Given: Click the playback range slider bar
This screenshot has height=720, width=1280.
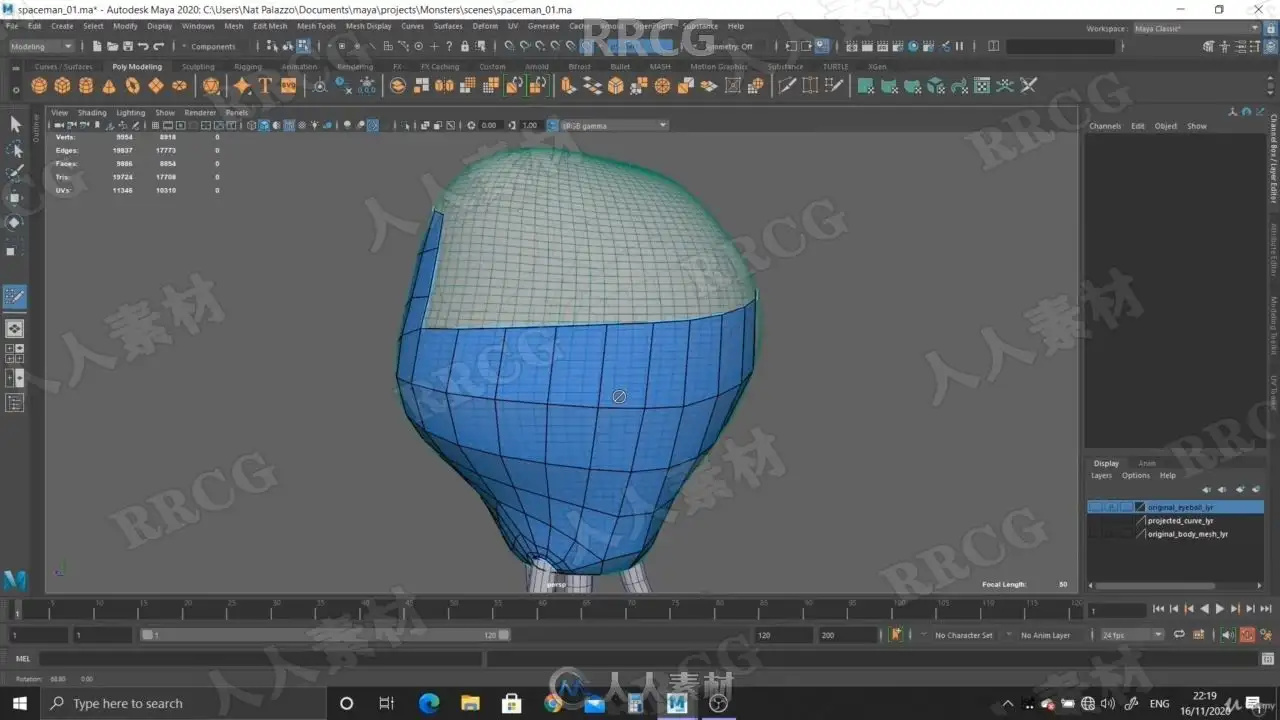Looking at the screenshot, I should (325, 635).
